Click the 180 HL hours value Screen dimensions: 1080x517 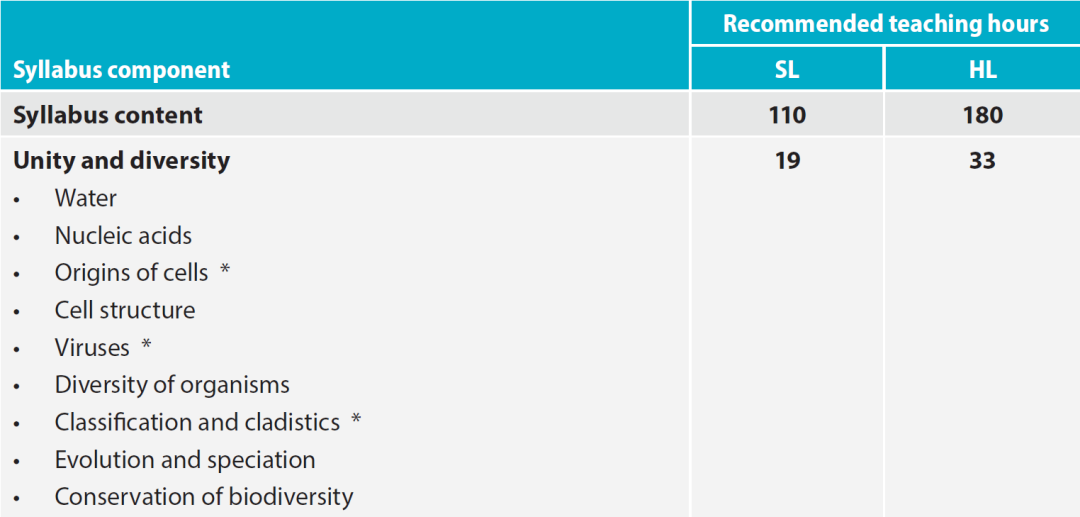click(x=983, y=115)
